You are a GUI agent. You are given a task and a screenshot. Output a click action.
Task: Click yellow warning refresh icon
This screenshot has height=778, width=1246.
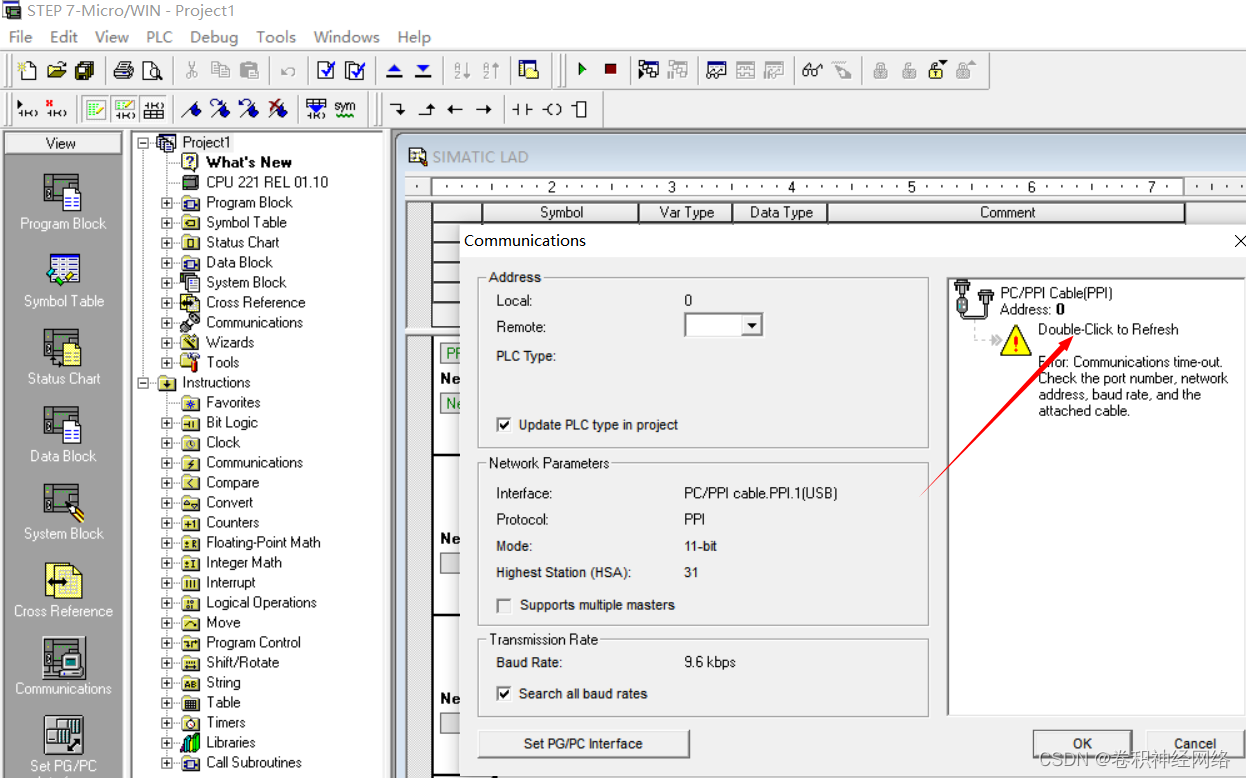(1016, 342)
